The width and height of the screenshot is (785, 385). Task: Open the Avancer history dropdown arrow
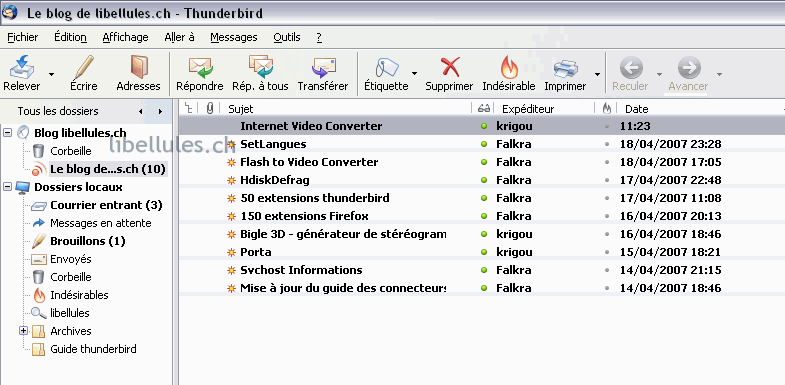[x=719, y=74]
